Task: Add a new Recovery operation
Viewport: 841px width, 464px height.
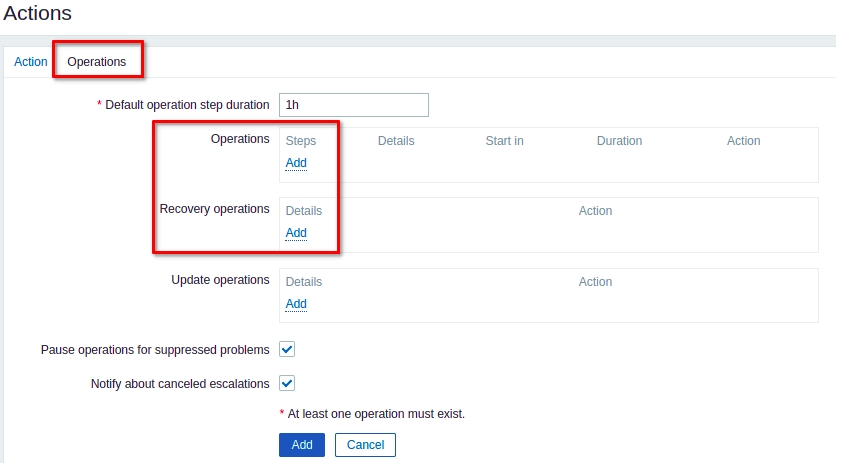Action: click(x=296, y=233)
